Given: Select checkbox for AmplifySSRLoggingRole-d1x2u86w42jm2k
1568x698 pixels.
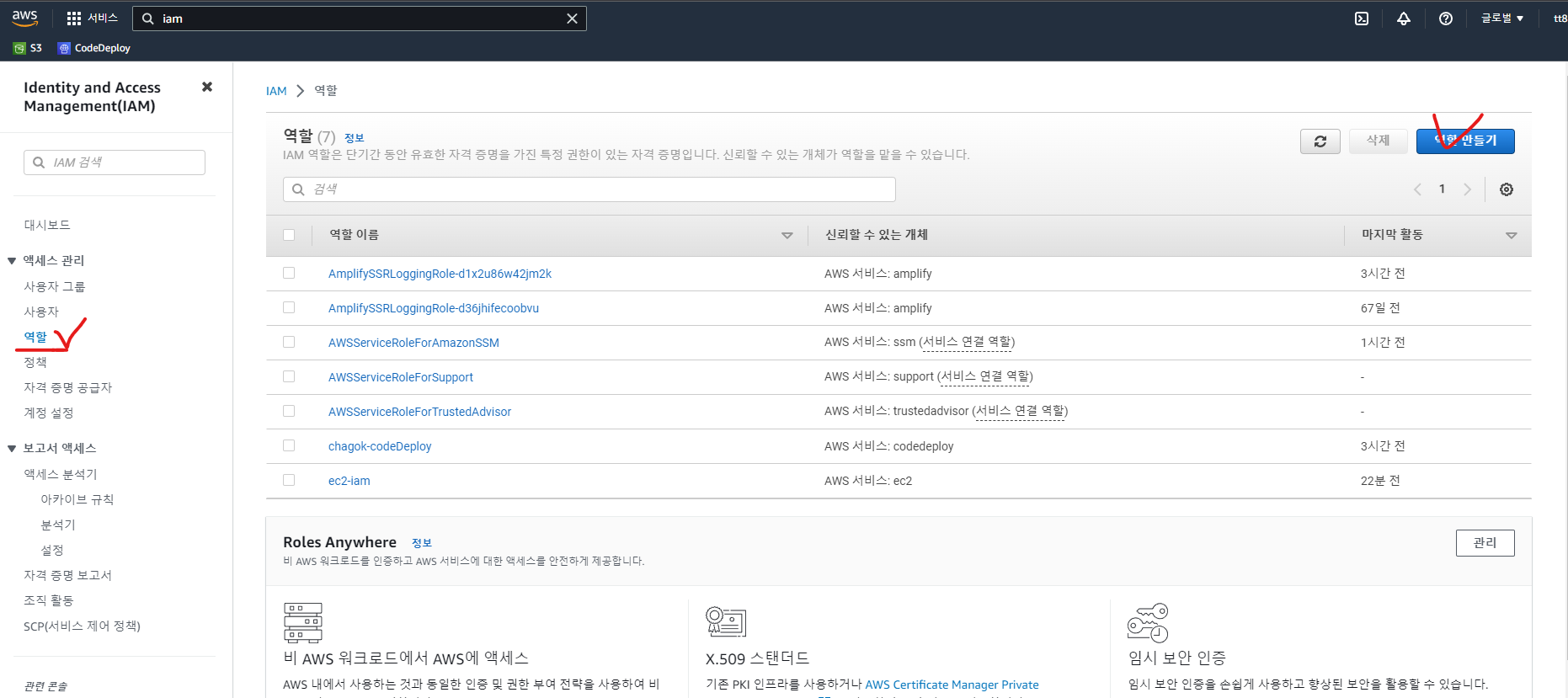Looking at the screenshot, I should point(289,273).
